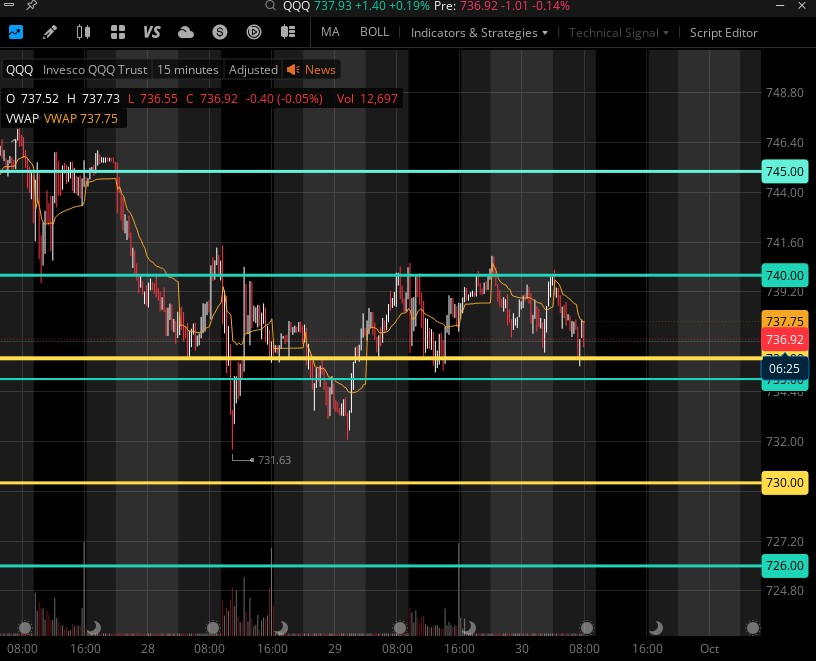Click the Oct label on time axis

(709, 649)
